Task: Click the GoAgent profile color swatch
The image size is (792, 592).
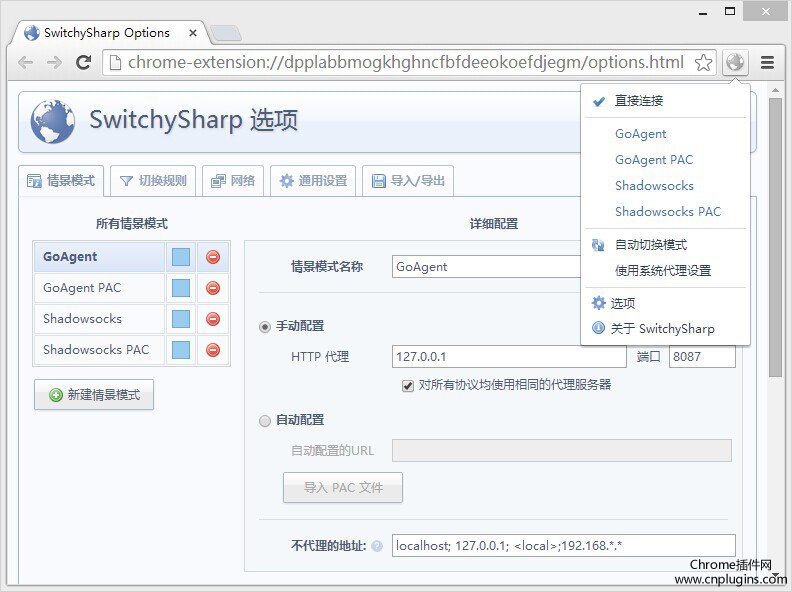Action: 181,257
